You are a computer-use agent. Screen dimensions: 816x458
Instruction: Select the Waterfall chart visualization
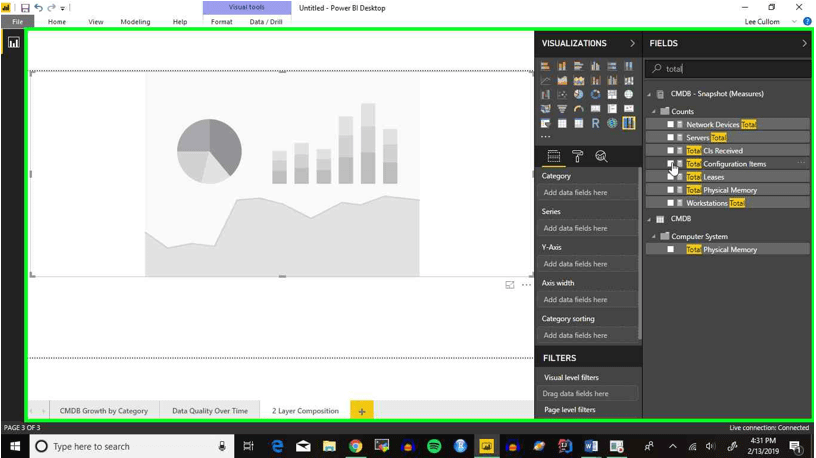[545, 94]
